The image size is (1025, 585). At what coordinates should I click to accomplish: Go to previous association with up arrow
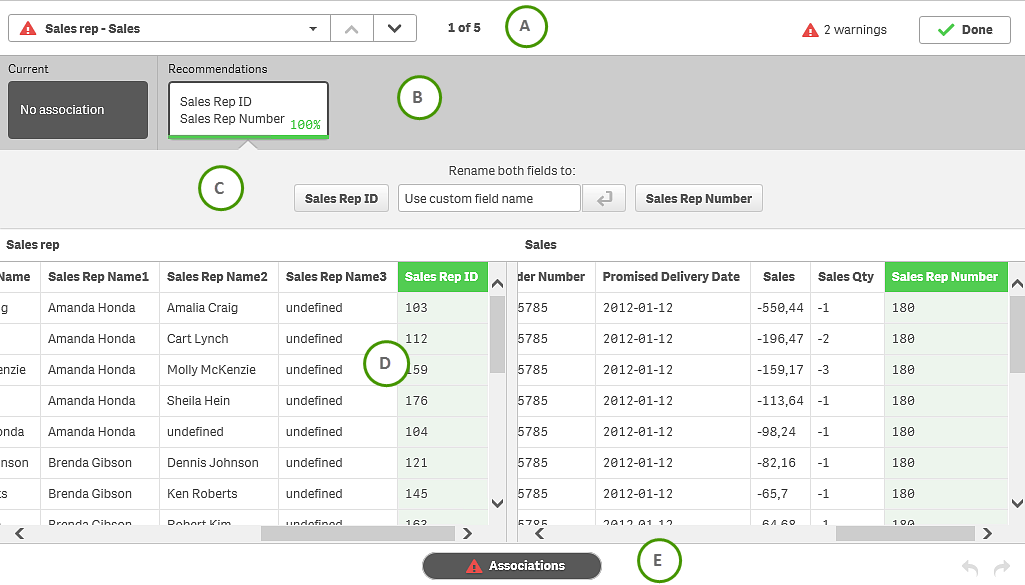point(351,29)
